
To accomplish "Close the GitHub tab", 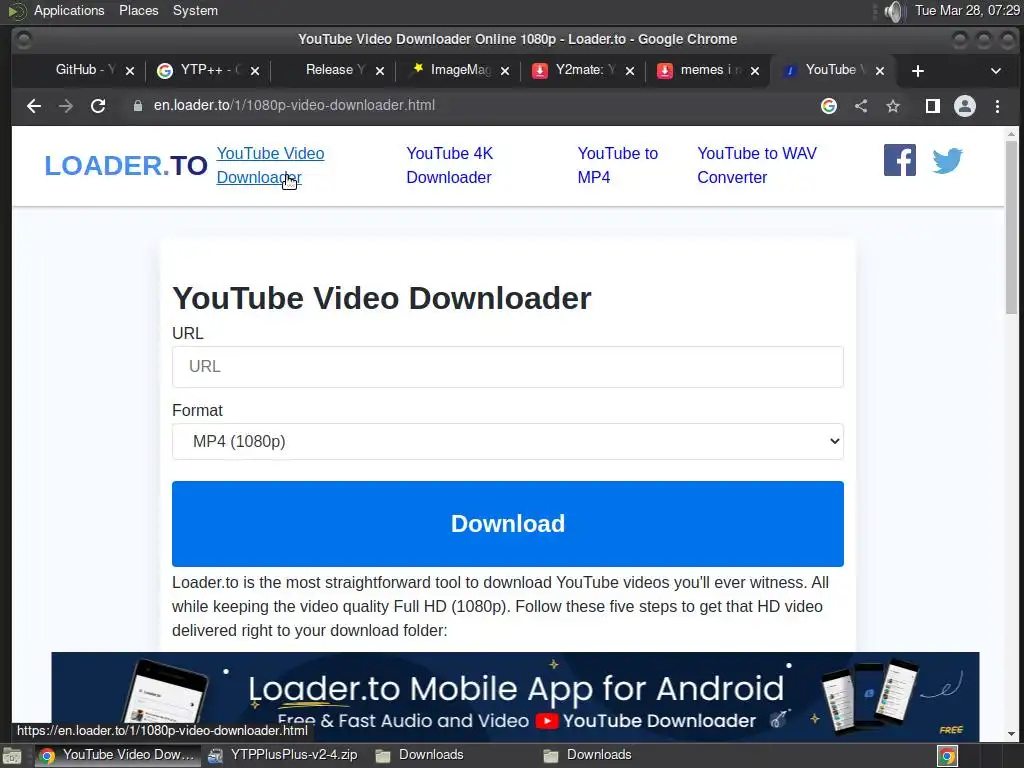I will (130, 71).
